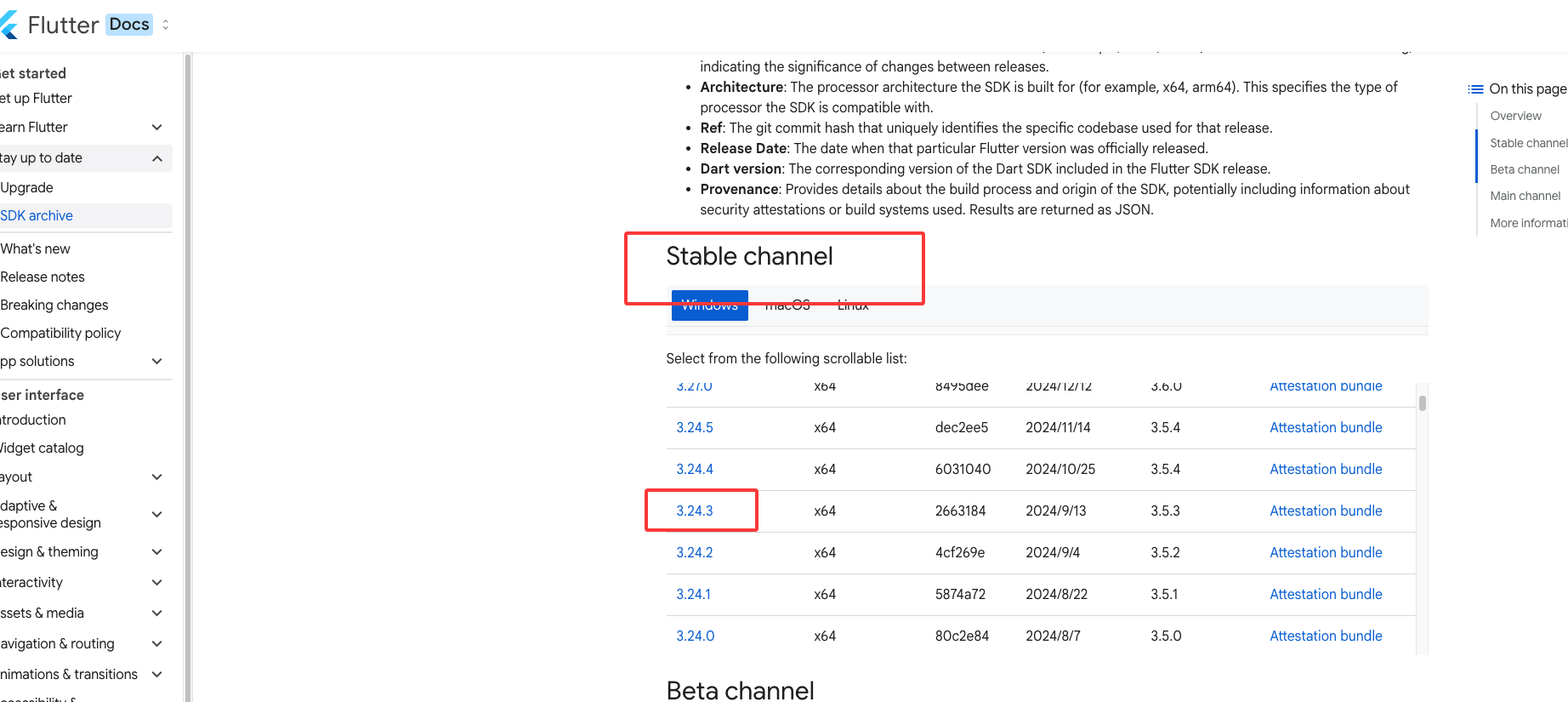Switch to the macOS tab
The height and width of the screenshot is (702, 1568).
click(787, 305)
